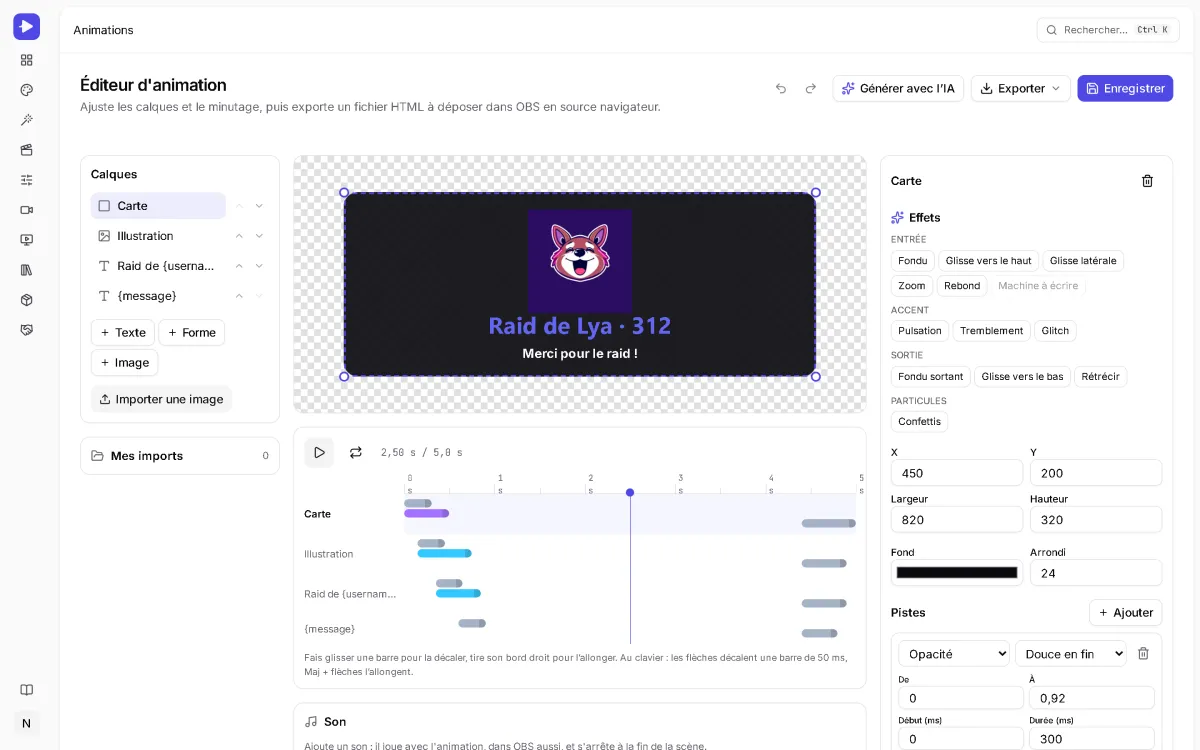Screen dimensions: 1200x750
Task: Click the timeline playhead marker
Action: [x=630, y=492]
